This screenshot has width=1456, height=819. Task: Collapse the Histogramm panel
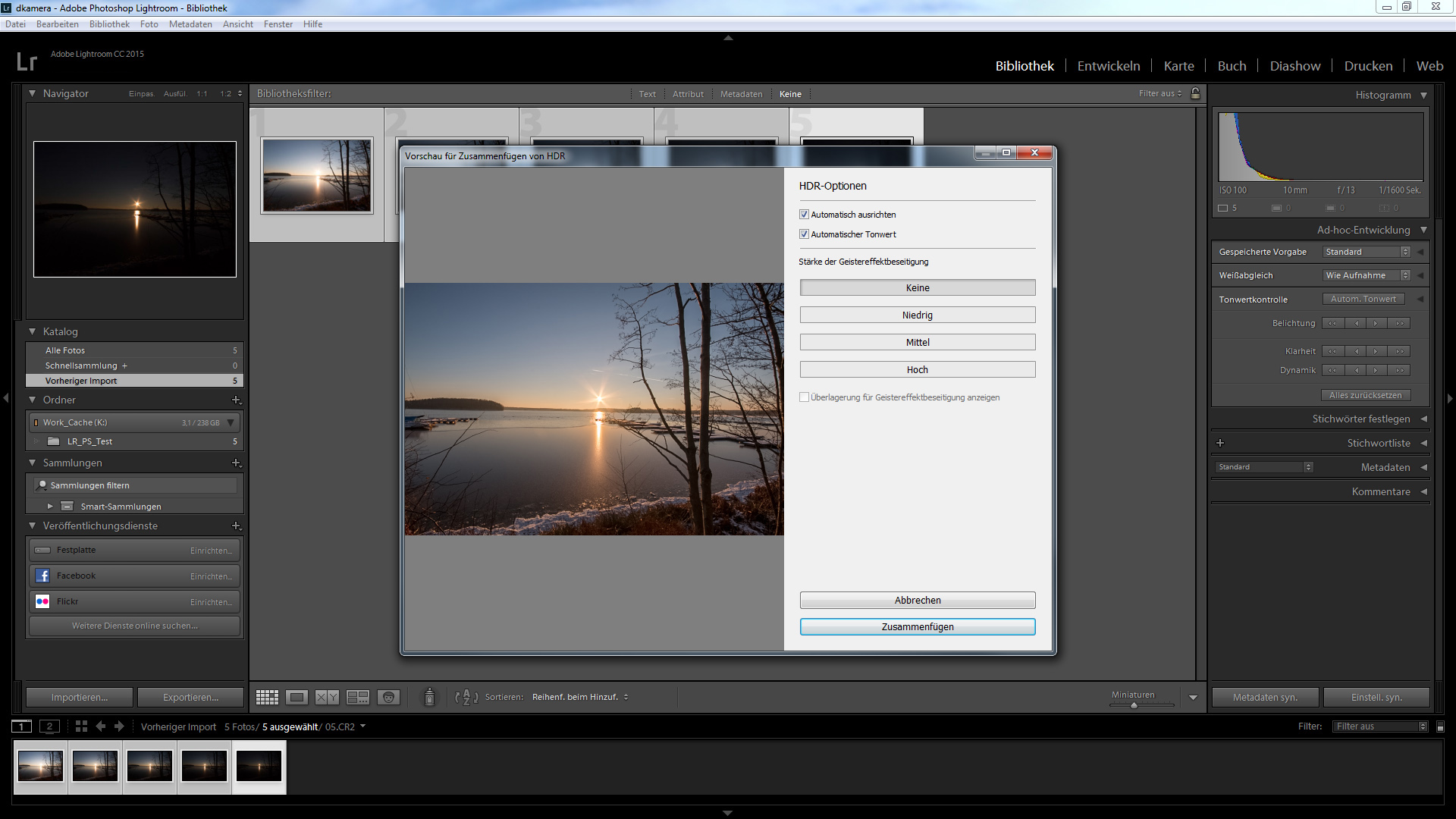click(x=1423, y=95)
